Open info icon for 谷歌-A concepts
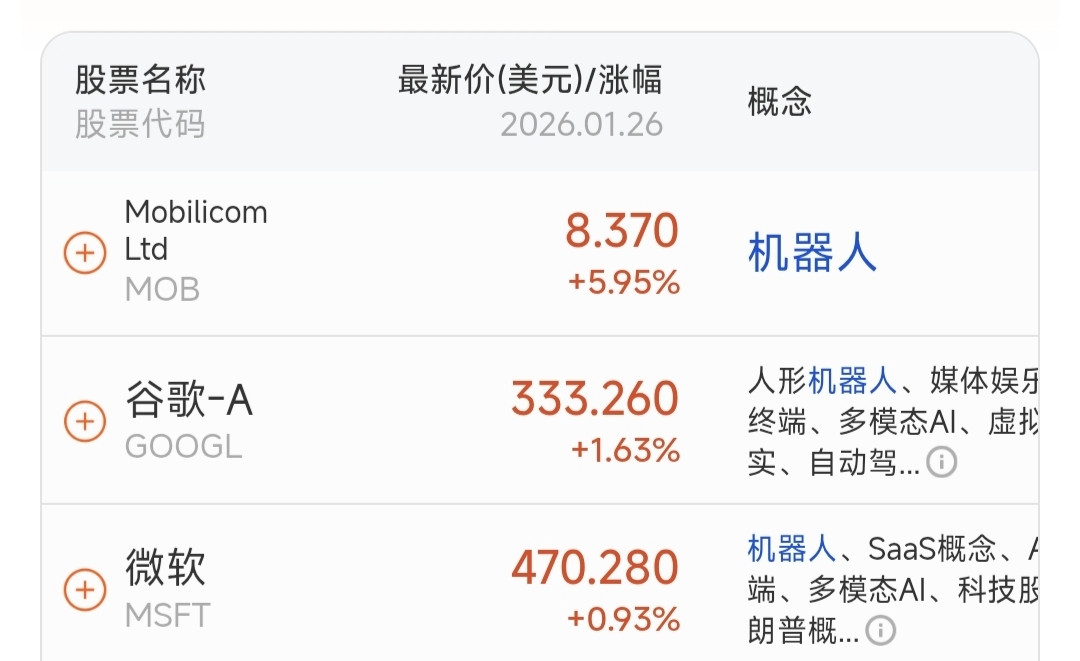1080x661 pixels. click(941, 462)
